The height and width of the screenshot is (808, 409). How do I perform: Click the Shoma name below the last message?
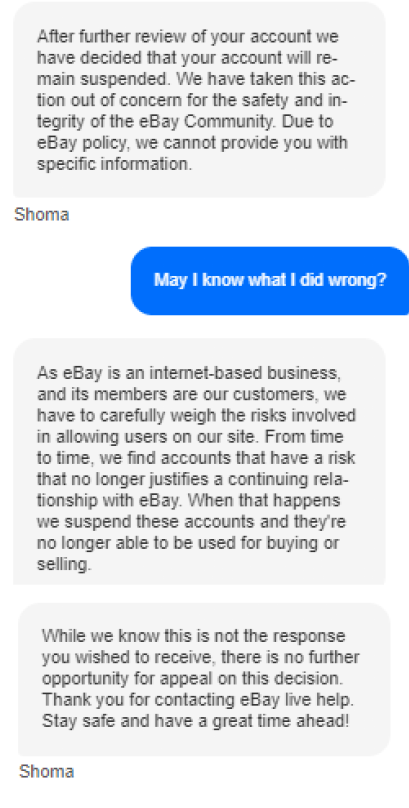tap(46, 771)
